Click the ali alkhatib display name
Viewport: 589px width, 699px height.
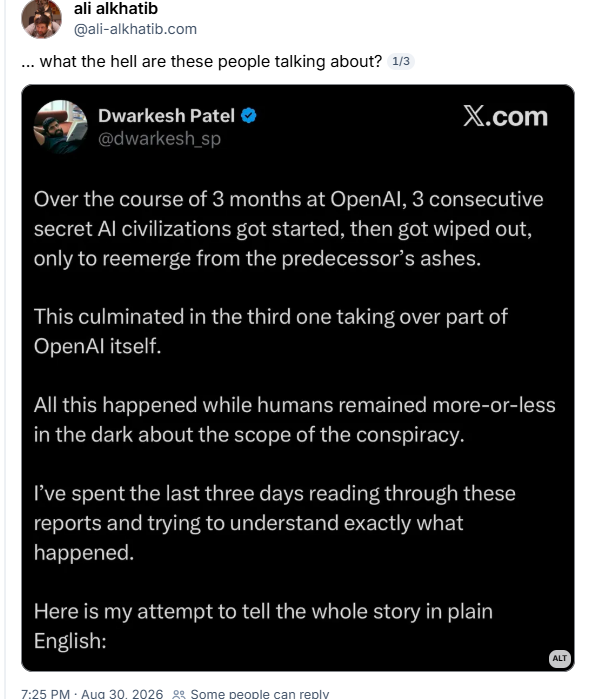coord(115,8)
